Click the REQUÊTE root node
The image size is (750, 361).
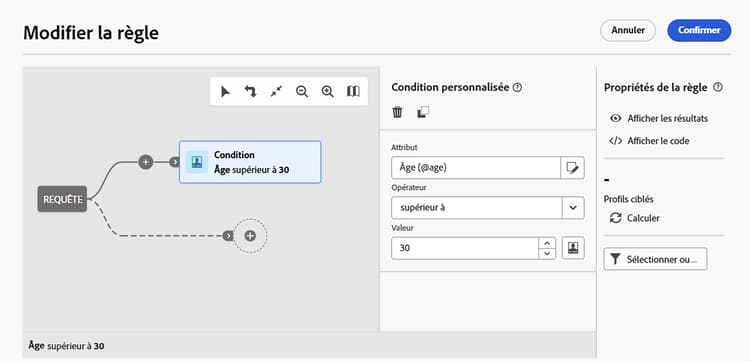tap(62, 199)
